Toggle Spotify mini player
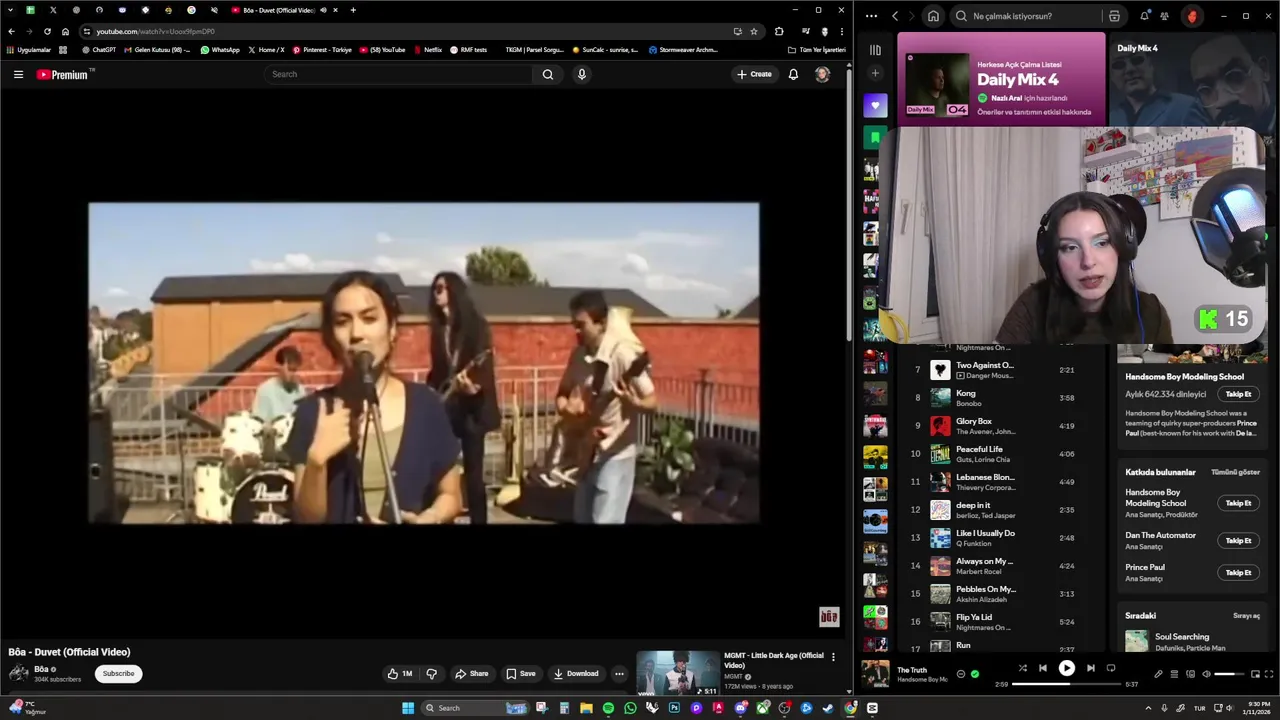The width and height of the screenshot is (1280, 720). (1255, 674)
